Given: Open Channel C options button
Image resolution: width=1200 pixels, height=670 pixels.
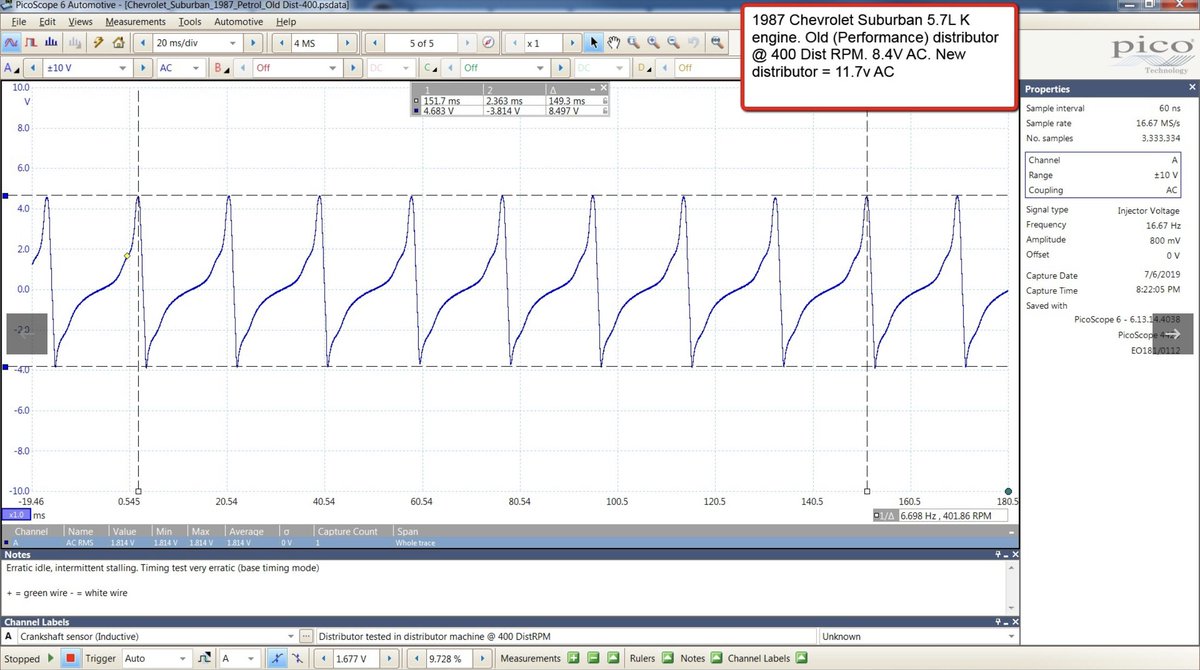Looking at the screenshot, I should tap(431, 67).
